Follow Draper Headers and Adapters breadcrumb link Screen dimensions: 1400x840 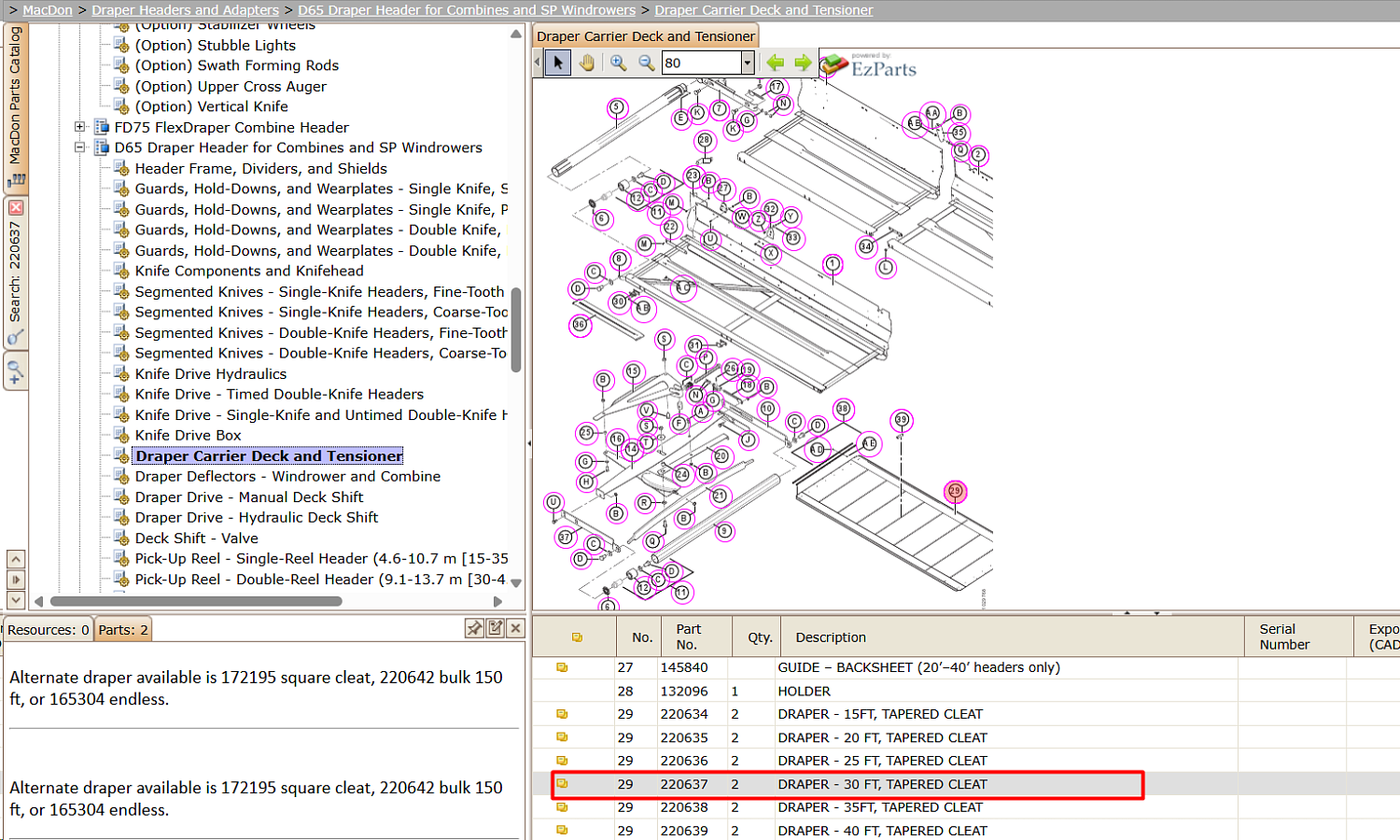click(x=185, y=10)
